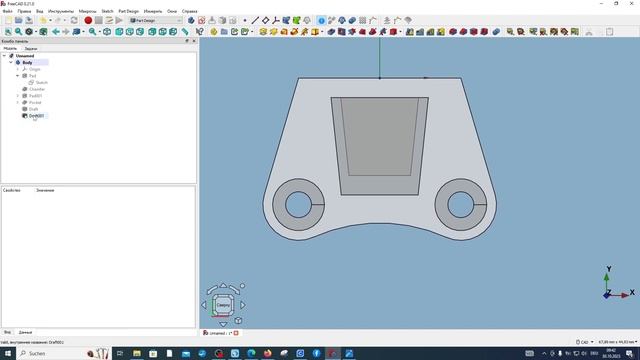Click the Fit all view icon

click(8, 31)
